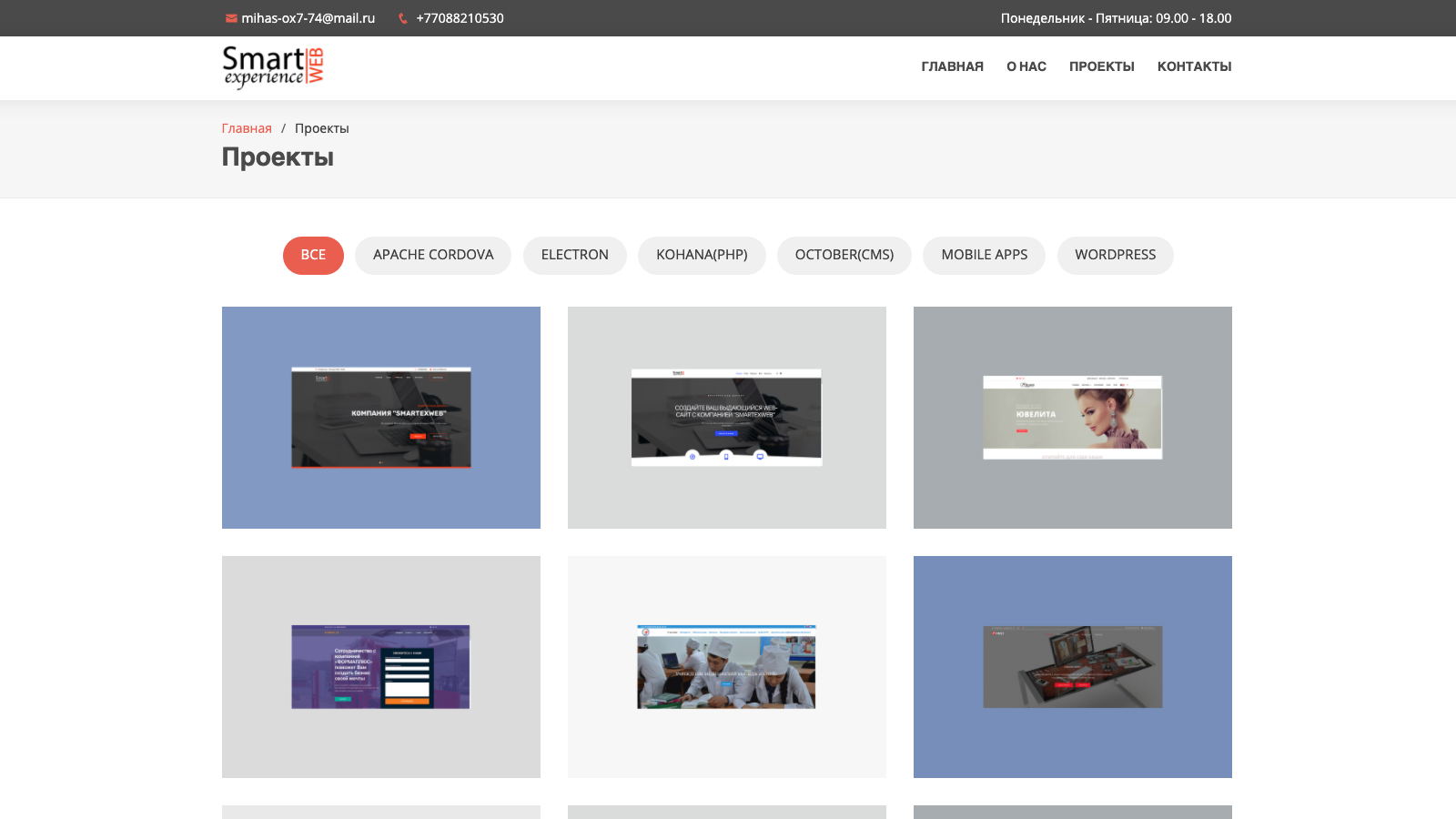Open the ГЛАВНАЯ menu item
This screenshot has height=819, width=1456.
(x=952, y=66)
